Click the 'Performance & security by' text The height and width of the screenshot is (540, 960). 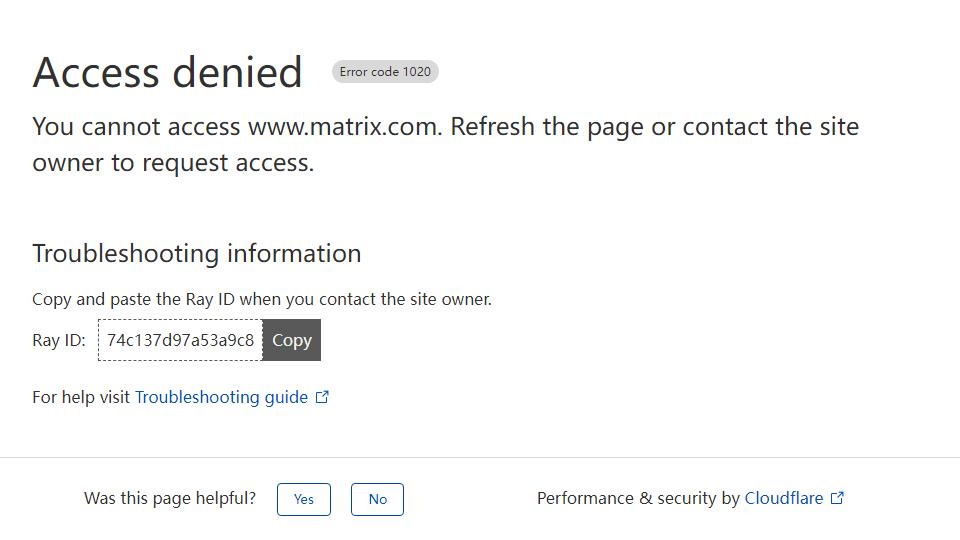[x=638, y=498]
